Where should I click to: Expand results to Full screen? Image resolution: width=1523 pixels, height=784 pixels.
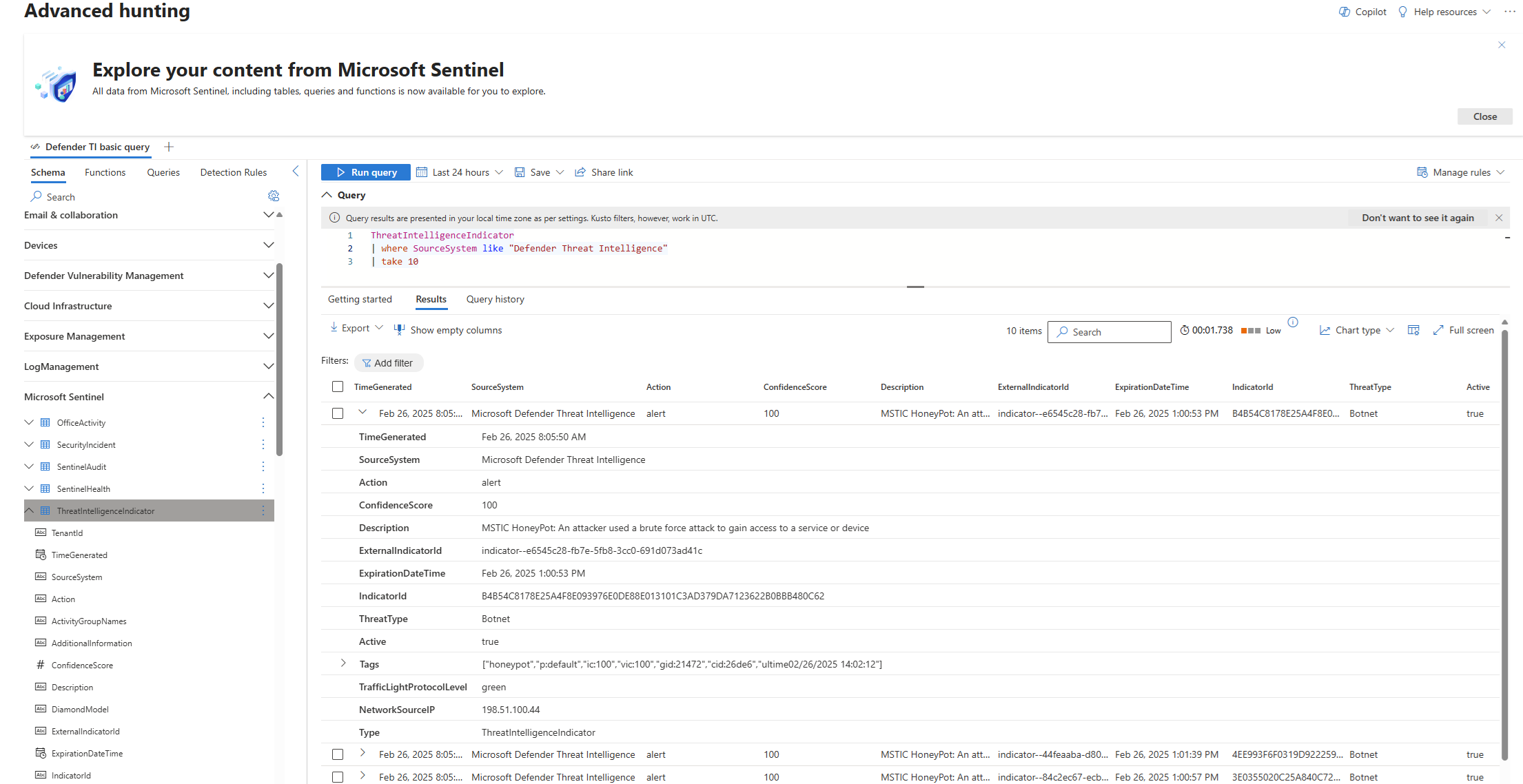tap(1464, 331)
